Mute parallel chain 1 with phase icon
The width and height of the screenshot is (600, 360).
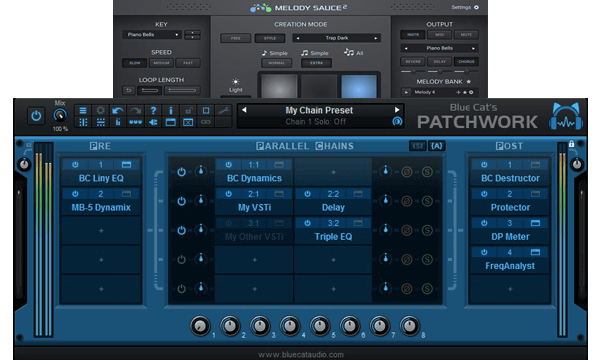(406, 172)
